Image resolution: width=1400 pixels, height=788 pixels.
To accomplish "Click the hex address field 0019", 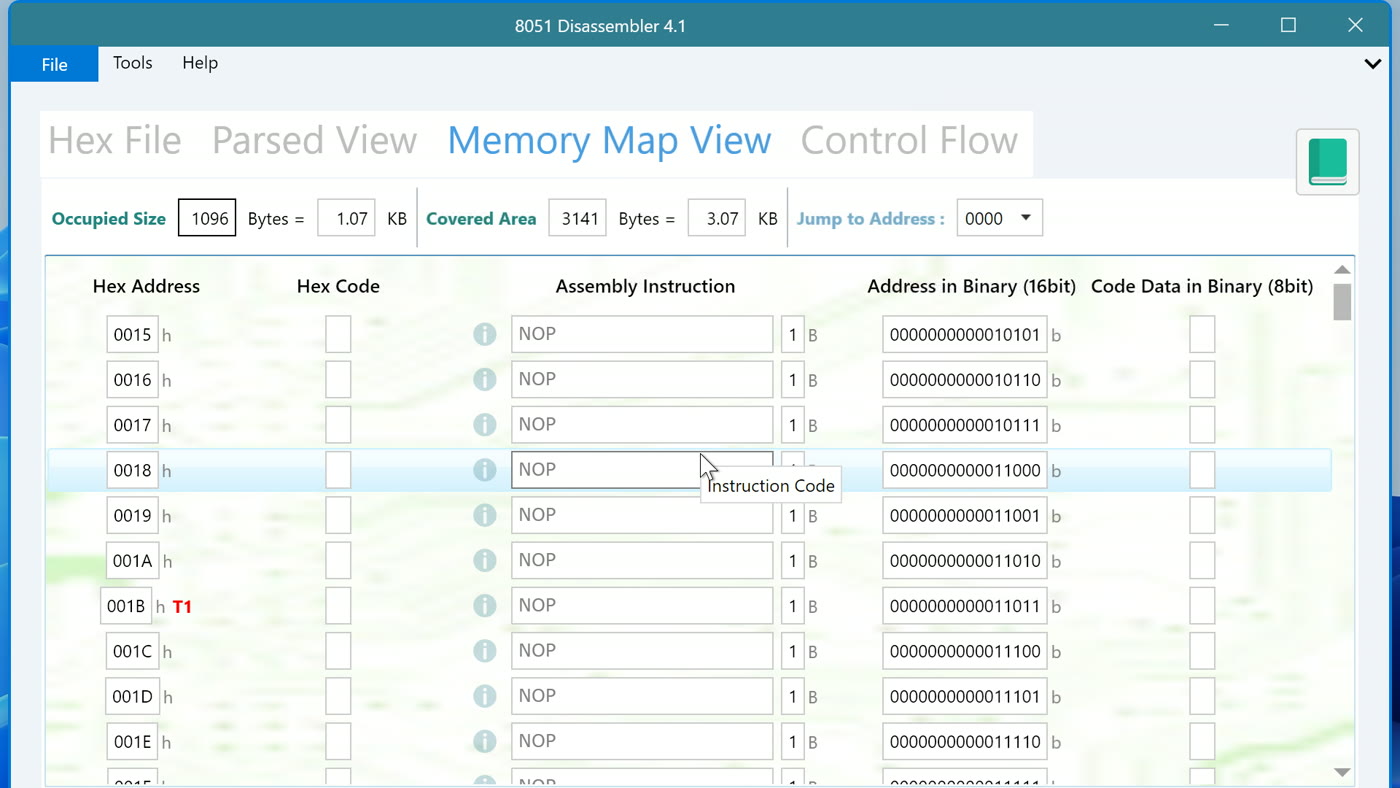I will point(132,516).
